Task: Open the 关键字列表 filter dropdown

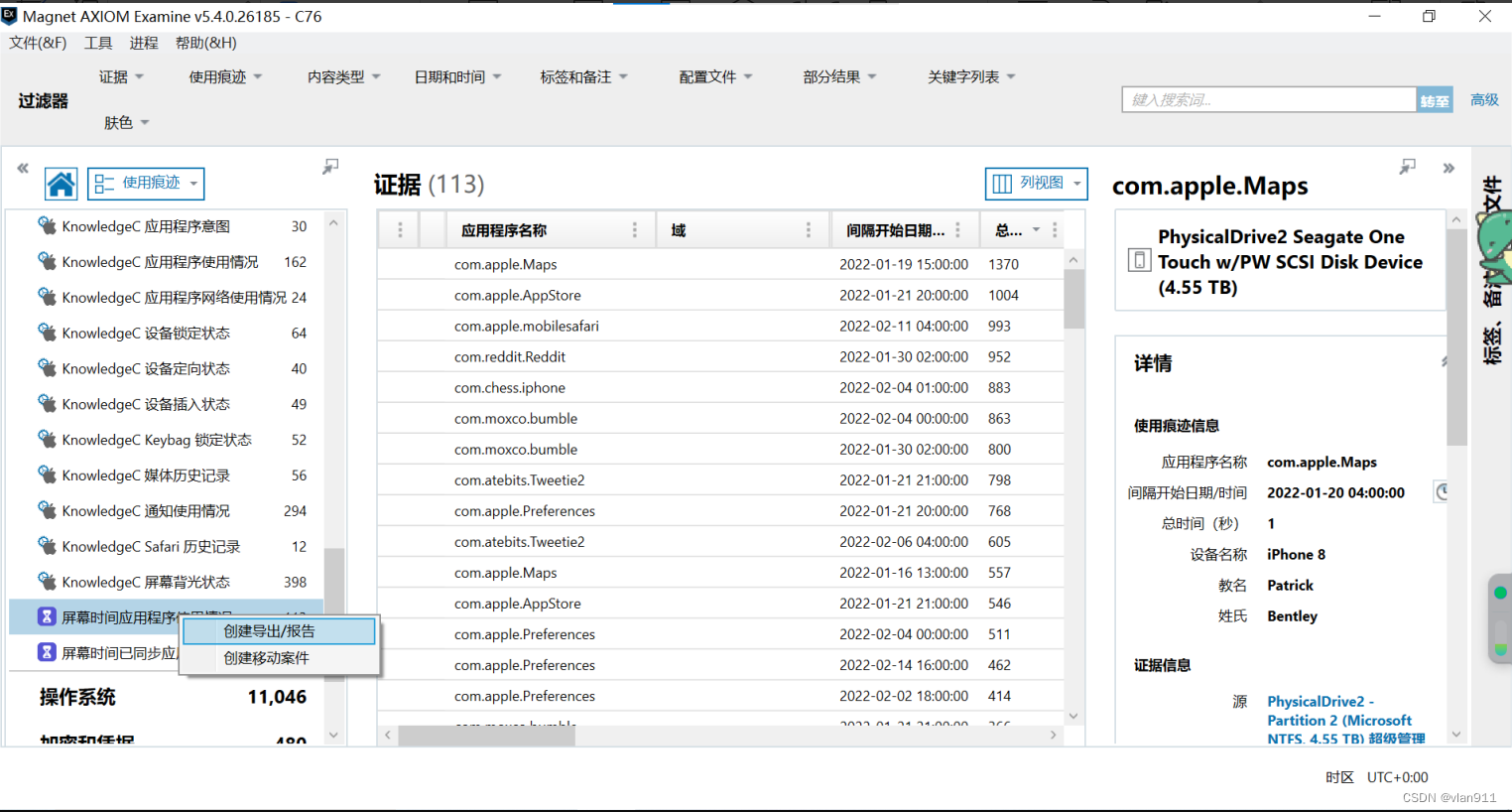Action: [971, 76]
